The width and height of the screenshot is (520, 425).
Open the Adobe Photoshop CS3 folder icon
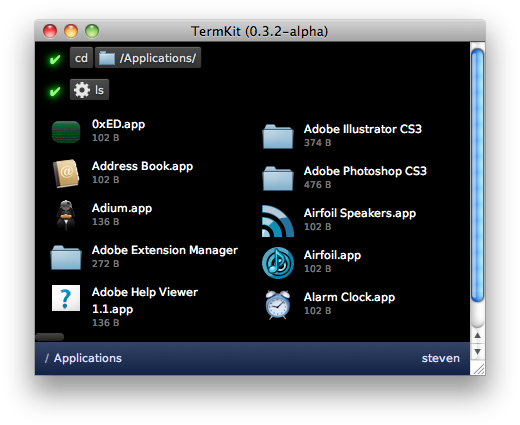278,178
